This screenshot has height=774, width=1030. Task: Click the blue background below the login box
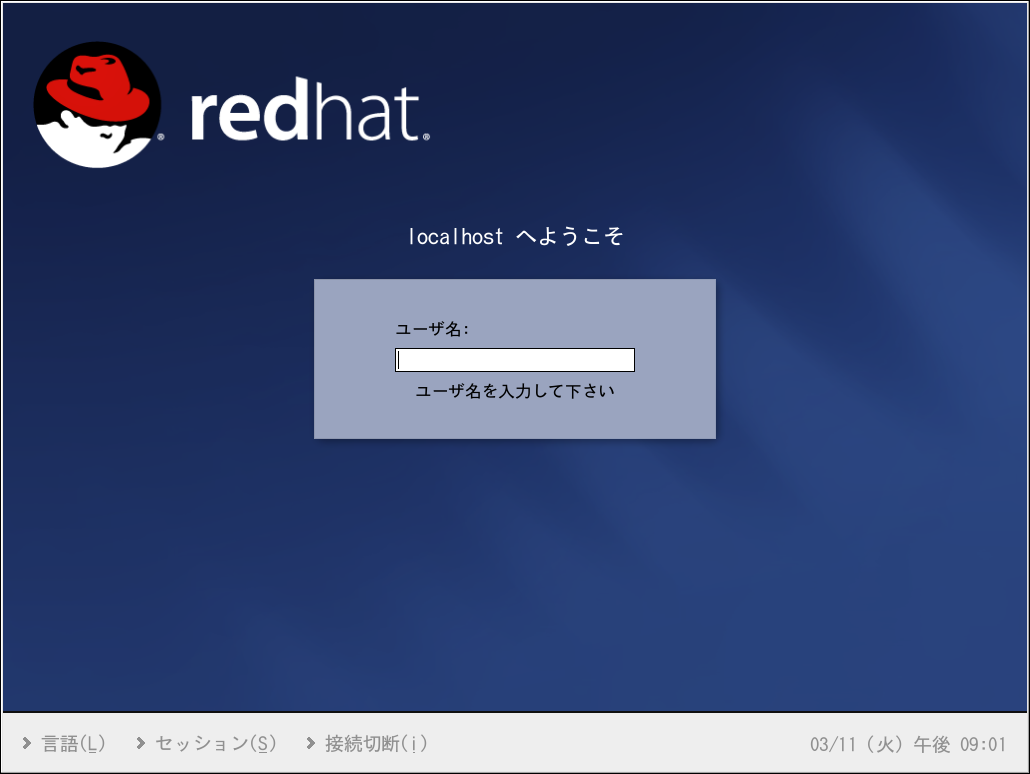[x=515, y=570]
